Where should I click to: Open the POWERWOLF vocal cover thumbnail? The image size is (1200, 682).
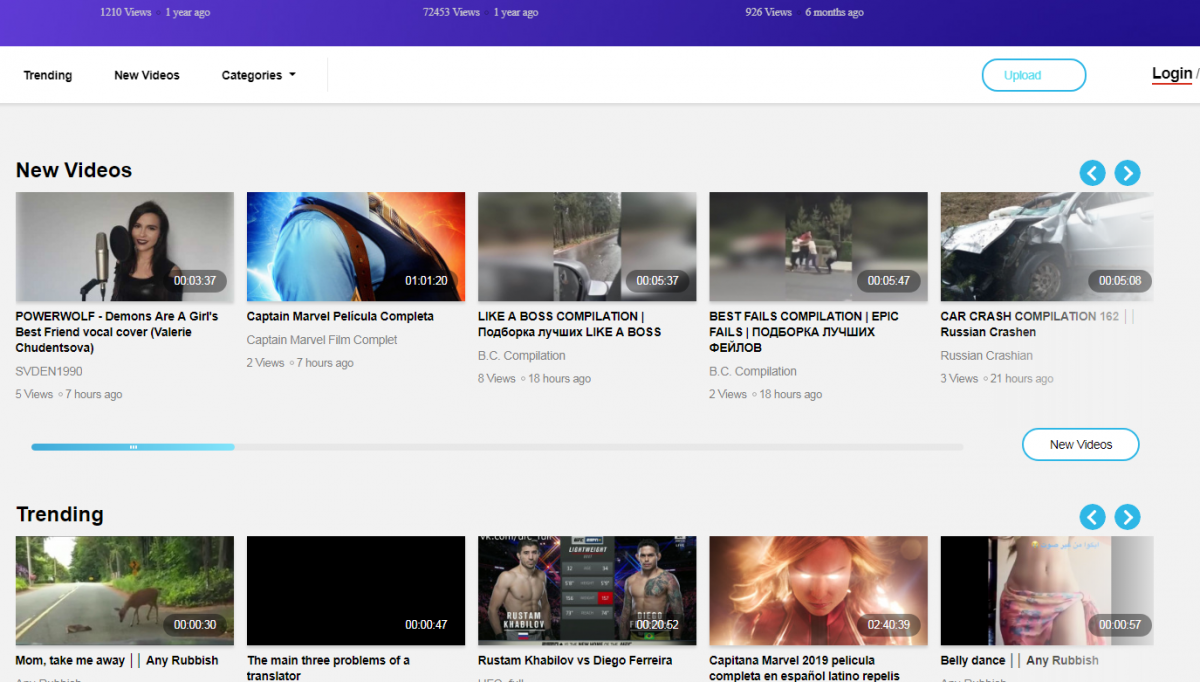pyautogui.click(x=125, y=246)
